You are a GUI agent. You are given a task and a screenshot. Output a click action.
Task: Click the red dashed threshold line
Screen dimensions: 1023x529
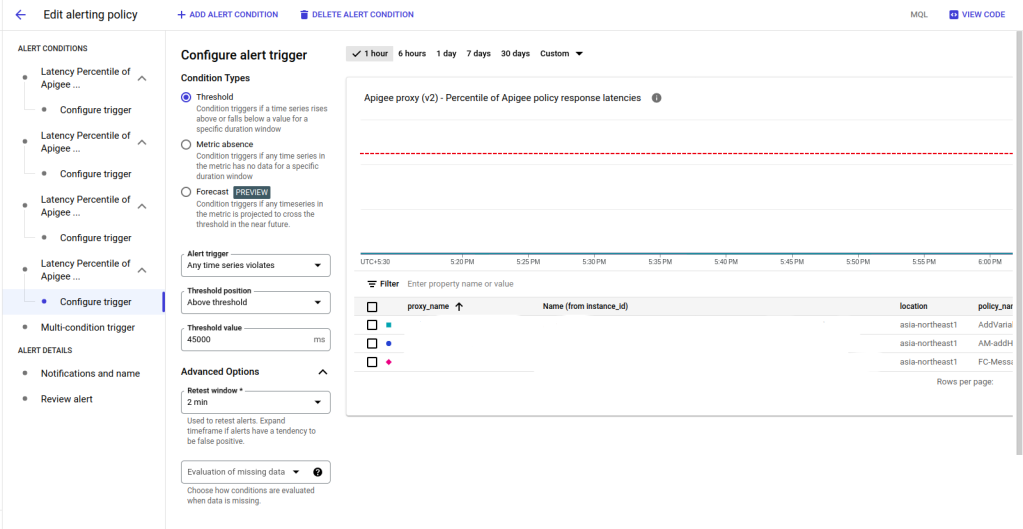coord(685,153)
